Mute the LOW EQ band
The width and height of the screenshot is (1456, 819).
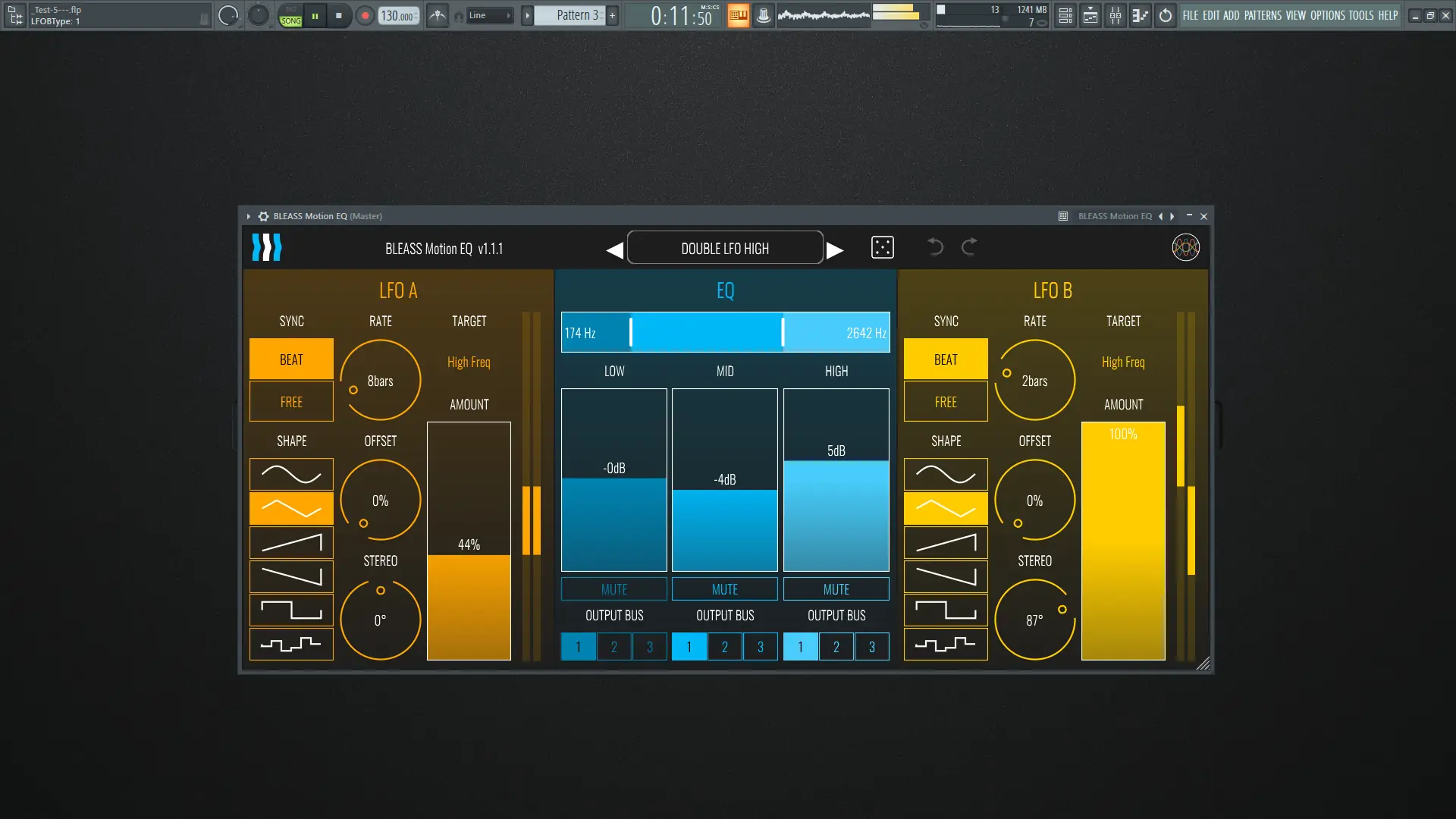613,589
